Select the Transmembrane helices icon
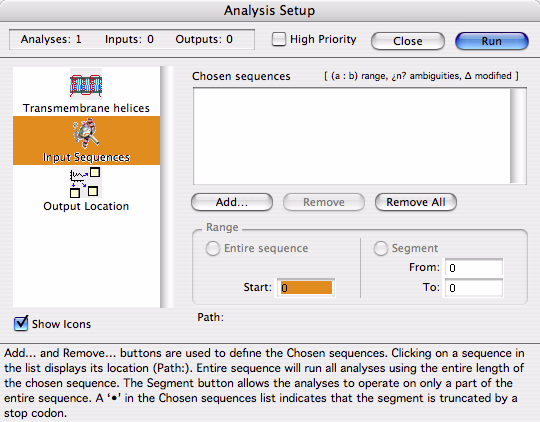Screen dimensions: 540x422 tap(86, 84)
